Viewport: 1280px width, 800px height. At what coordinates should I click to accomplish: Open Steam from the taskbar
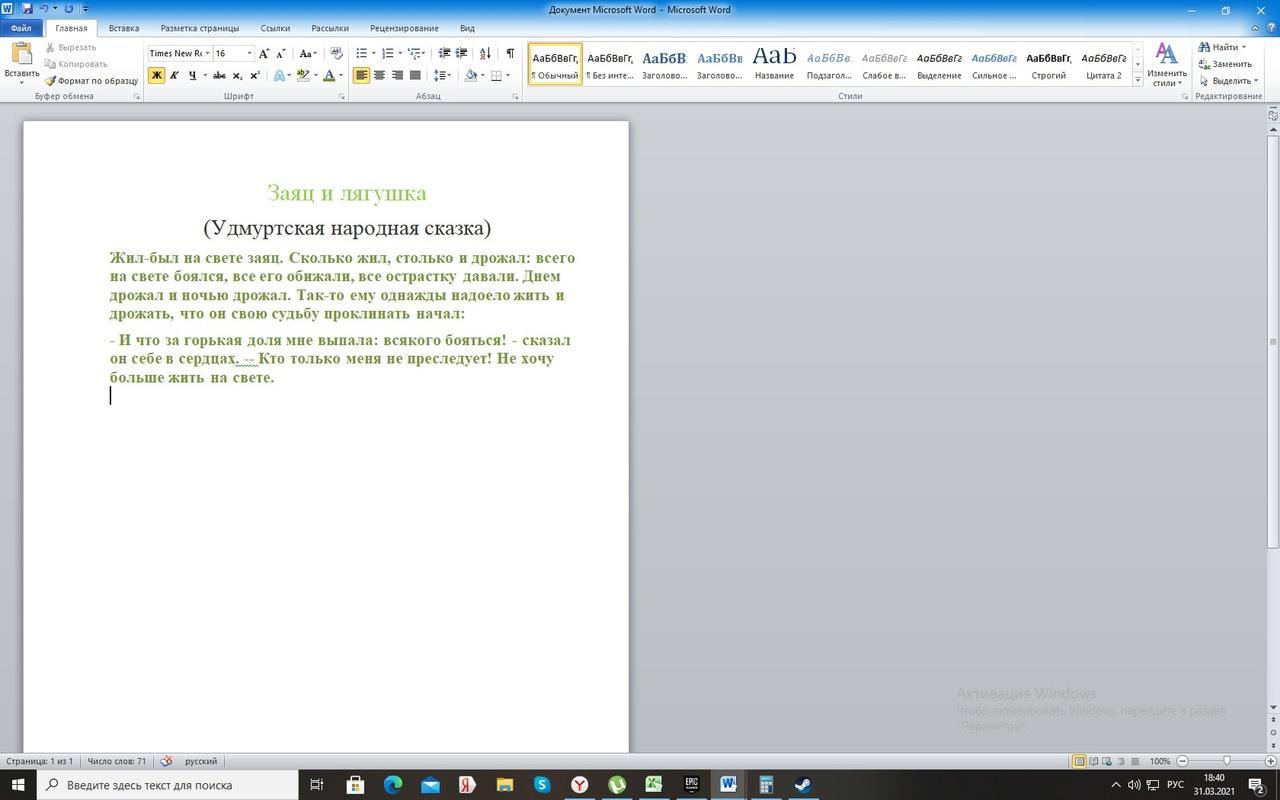802,785
